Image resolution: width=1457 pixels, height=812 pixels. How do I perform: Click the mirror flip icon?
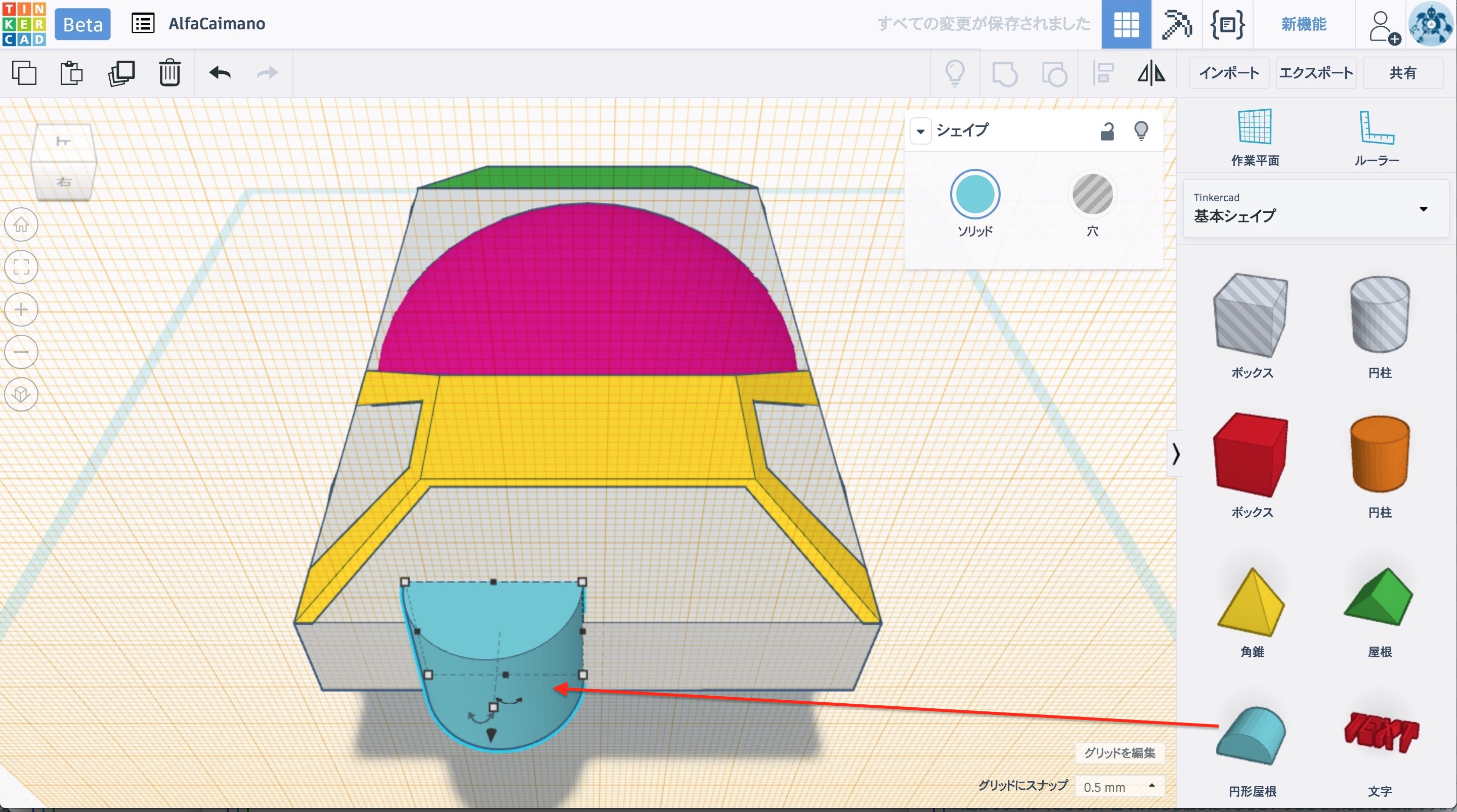1151,73
